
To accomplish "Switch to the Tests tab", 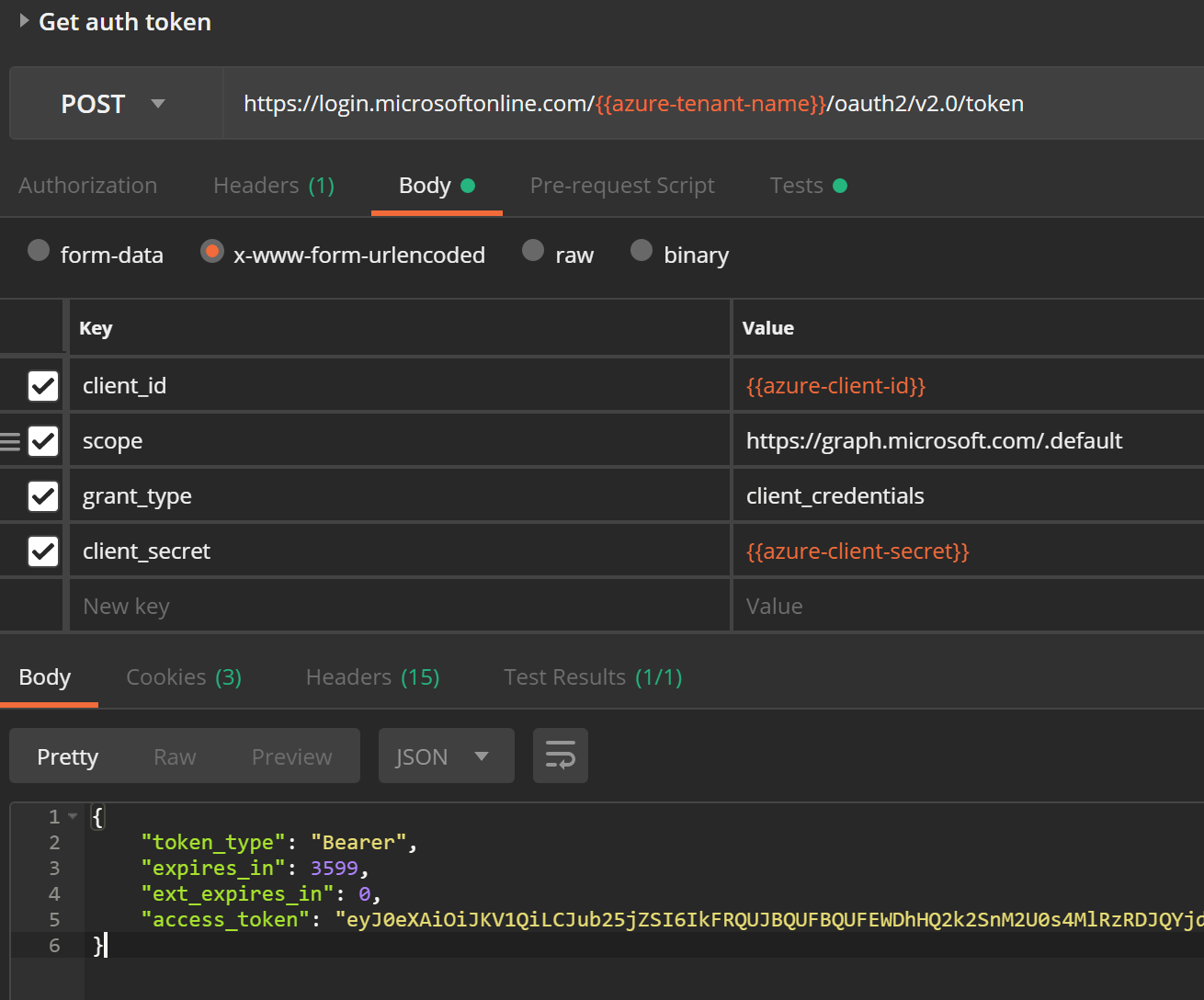I will pyautogui.click(x=796, y=185).
